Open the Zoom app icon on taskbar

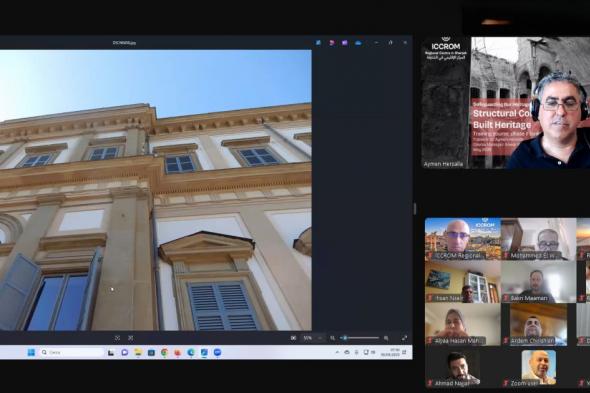[x=217, y=352]
